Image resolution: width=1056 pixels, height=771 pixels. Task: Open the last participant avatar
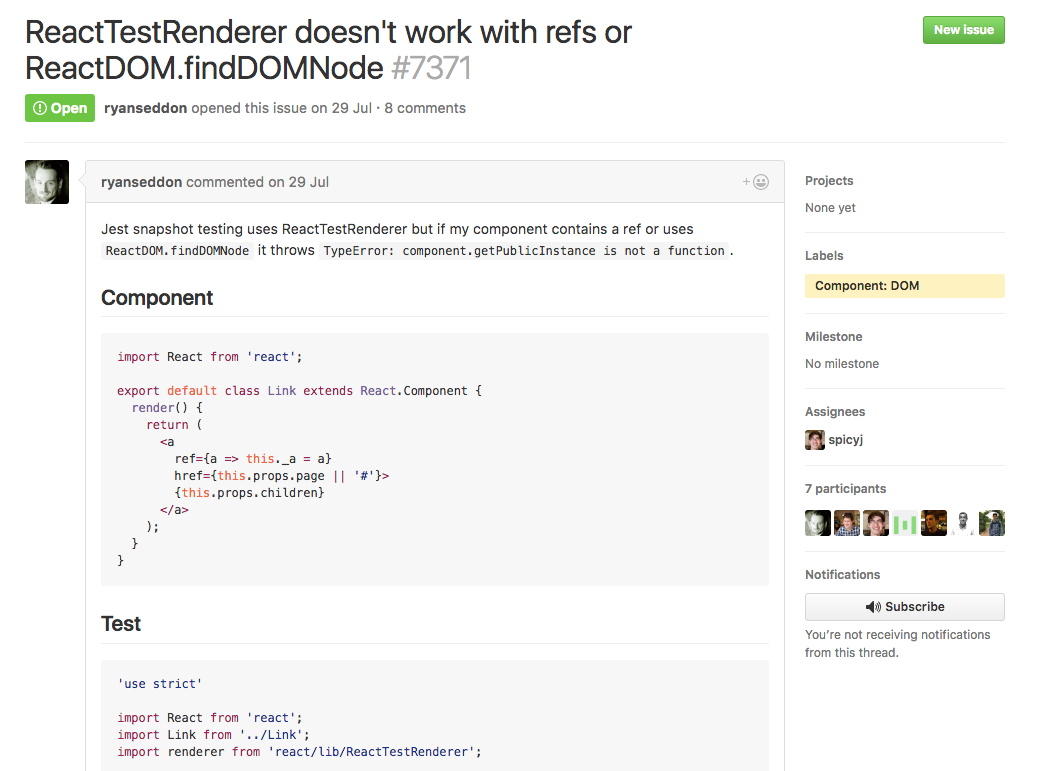[991, 523]
